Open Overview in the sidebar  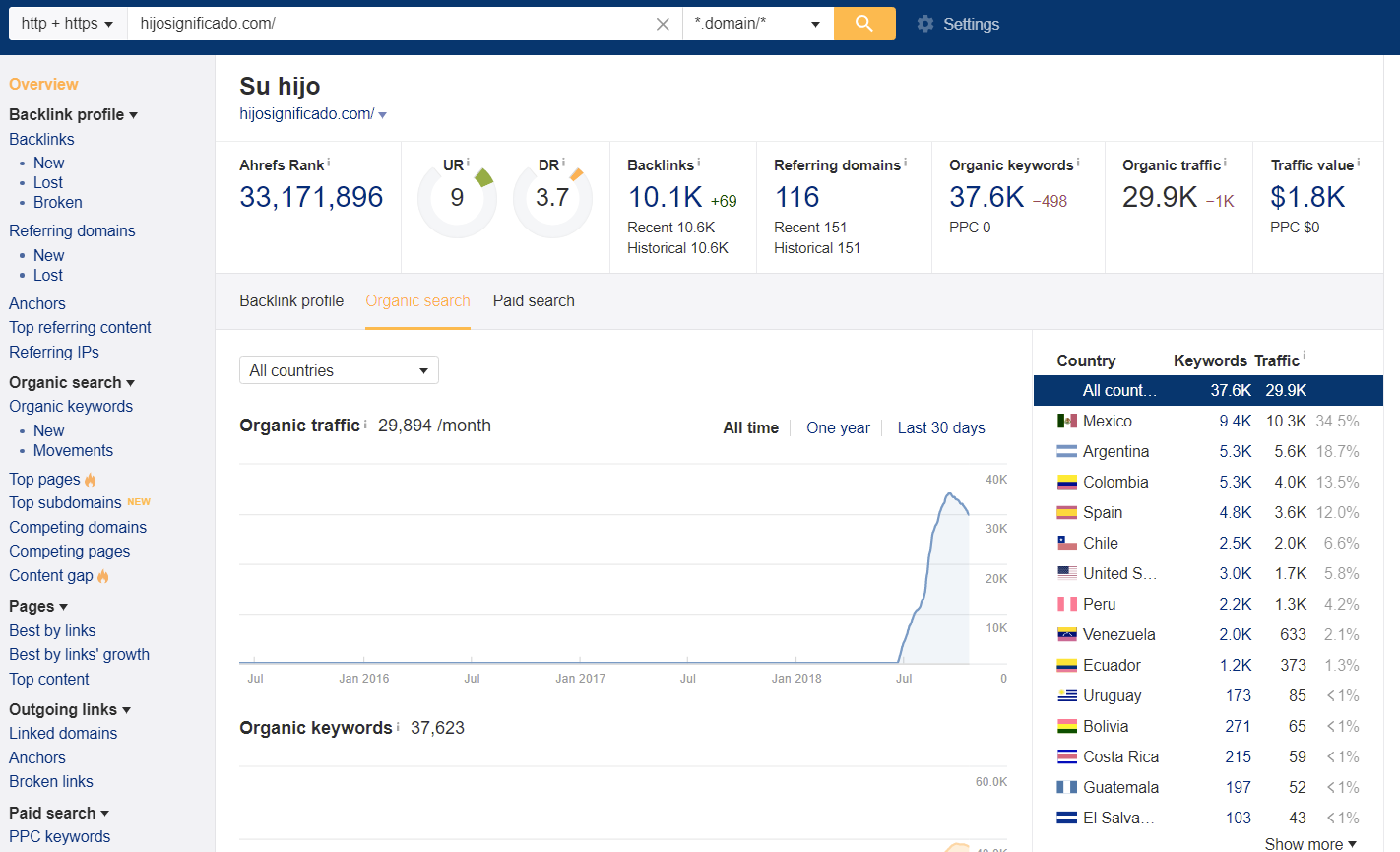43,84
